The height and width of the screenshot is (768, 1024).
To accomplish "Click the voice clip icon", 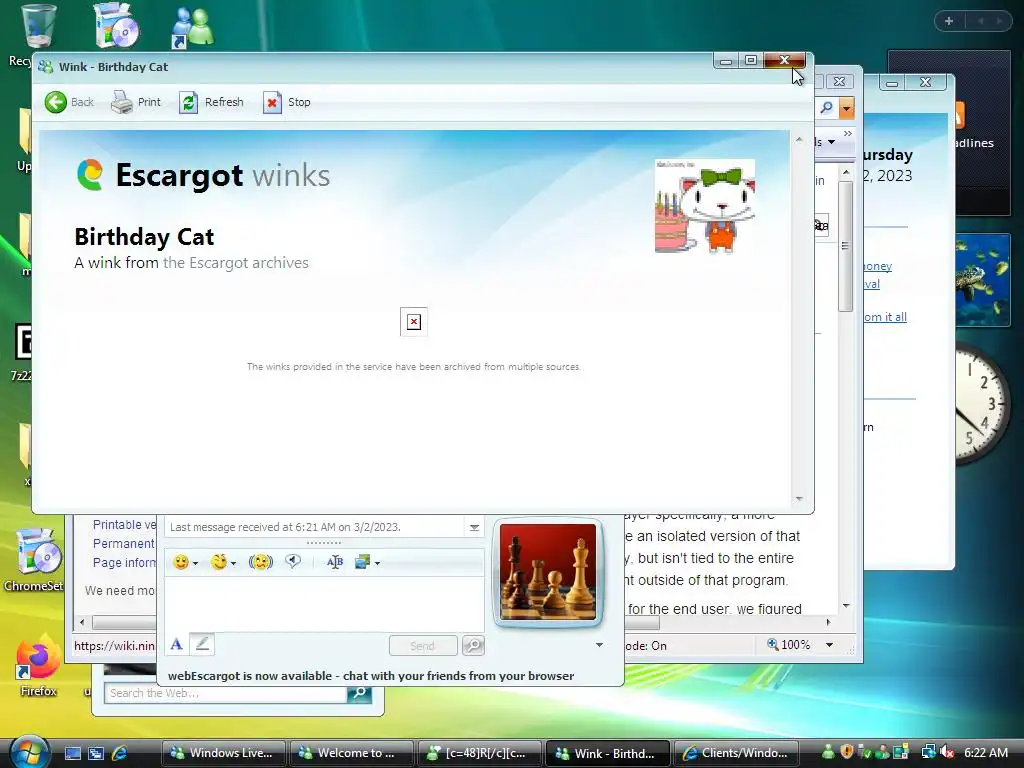I will 293,562.
